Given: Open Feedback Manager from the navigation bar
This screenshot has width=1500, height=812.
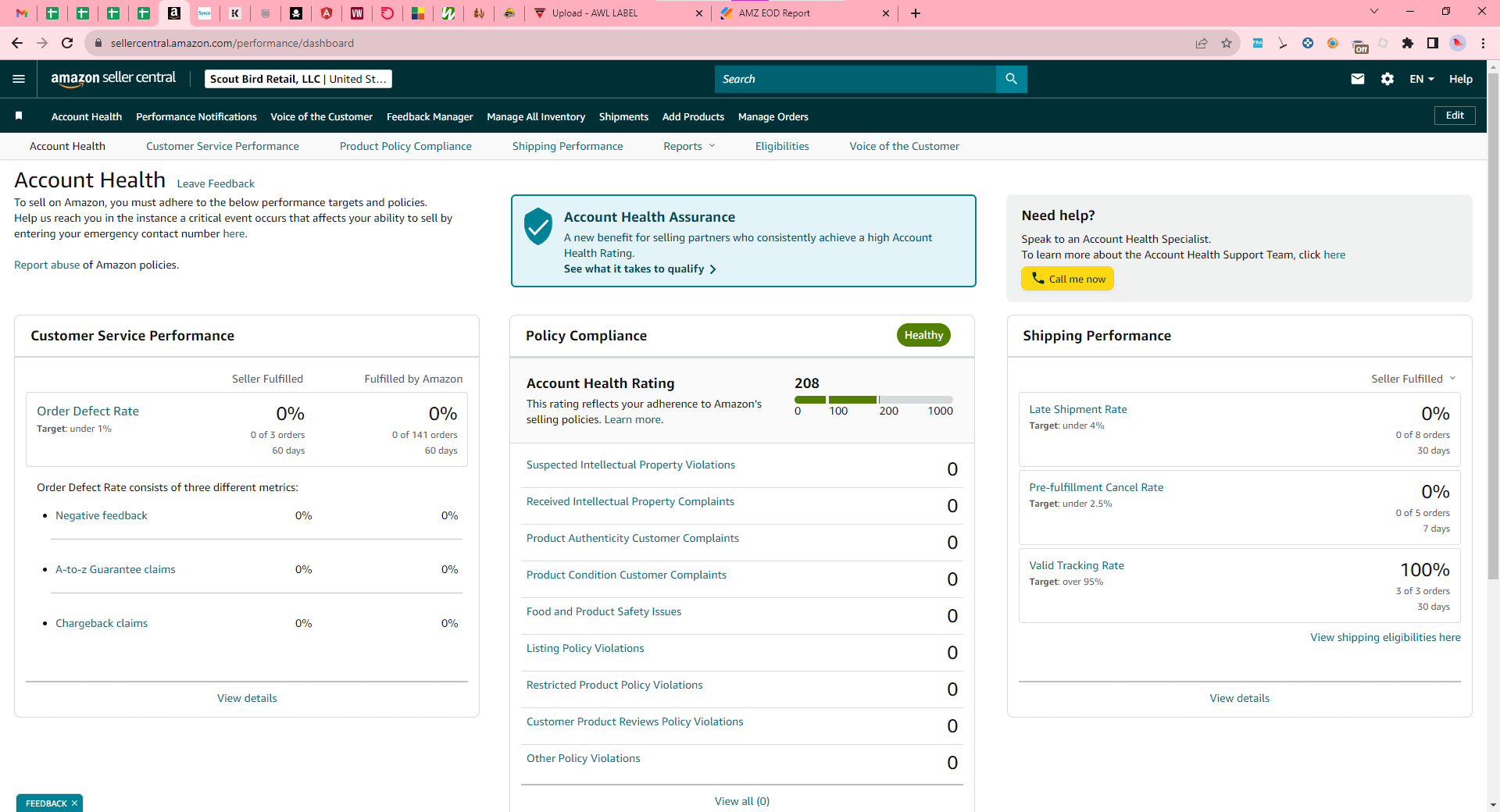Looking at the screenshot, I should click(430, 116).
